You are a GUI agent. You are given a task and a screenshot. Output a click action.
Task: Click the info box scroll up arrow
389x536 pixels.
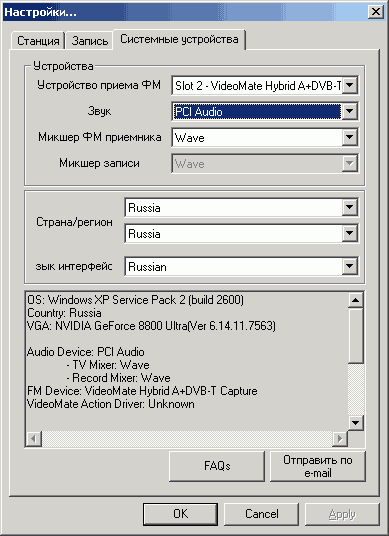click(x=356, y=300)
